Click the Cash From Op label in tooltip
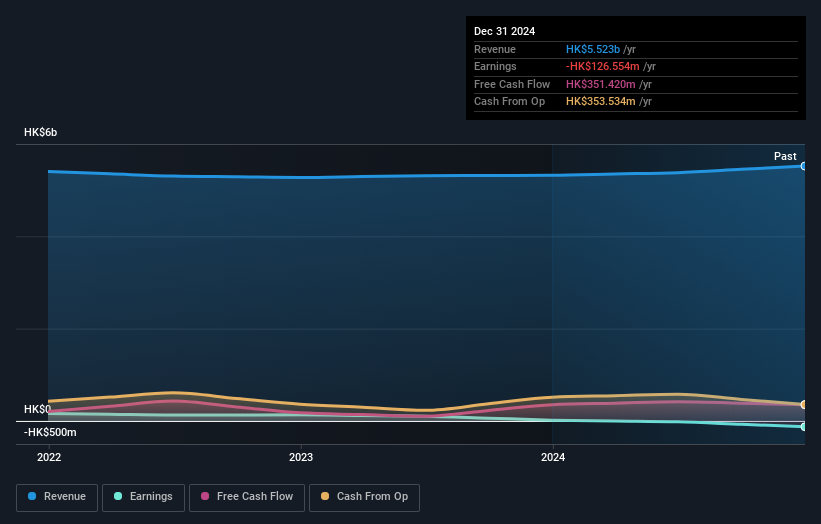The image size is (821, 524). (509, 102)
